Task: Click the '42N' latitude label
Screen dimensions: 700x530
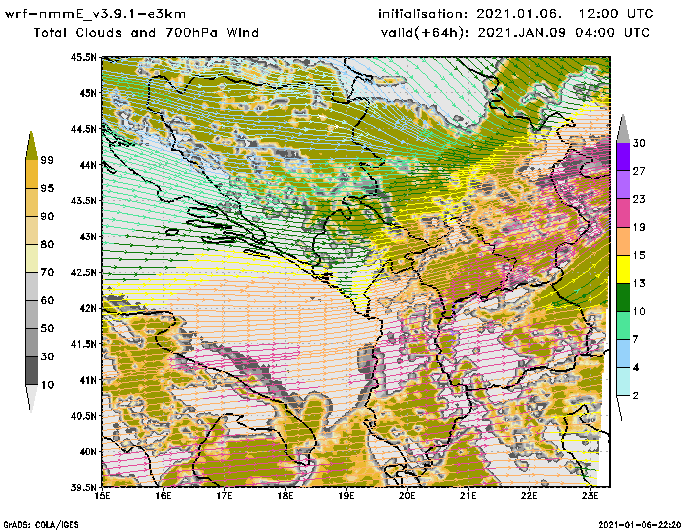Action: point(87,308)
